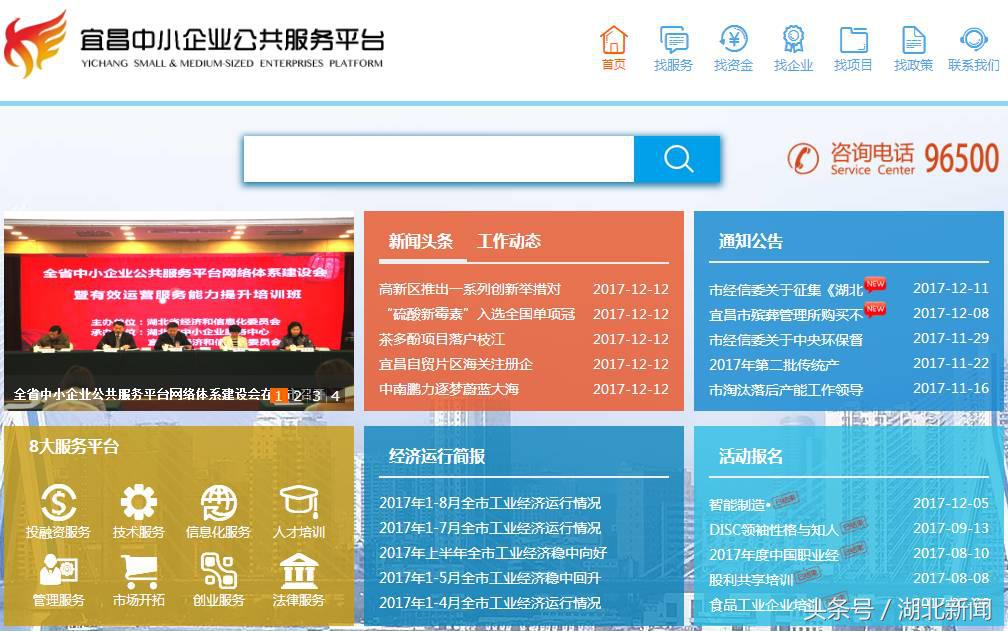Open the 信息化服务 globe service icon
The width and height of the screenshot is (1008, 631).
[219, 511]
